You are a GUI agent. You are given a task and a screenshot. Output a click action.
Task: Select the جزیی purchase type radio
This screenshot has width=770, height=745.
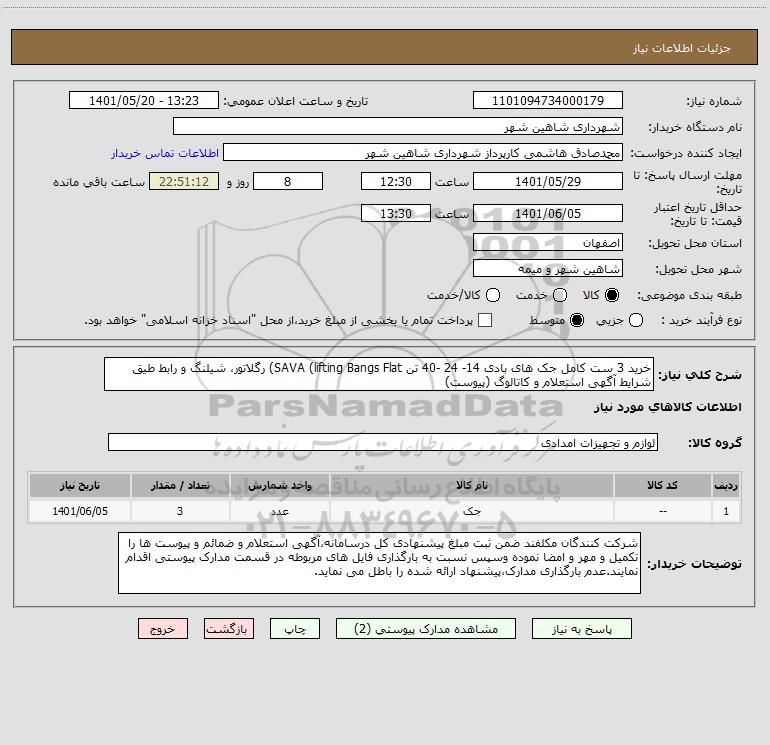(636, 320)
